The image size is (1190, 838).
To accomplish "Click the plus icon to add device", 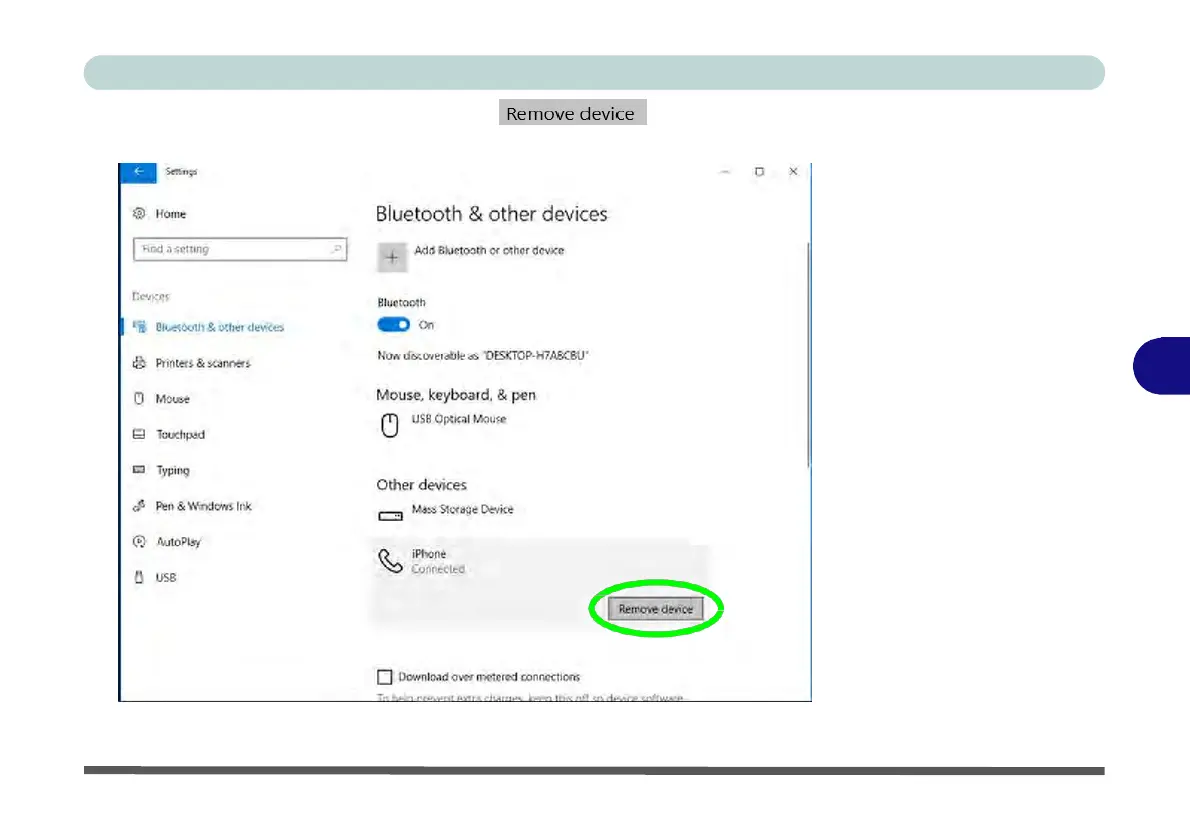I will (392, 258).
